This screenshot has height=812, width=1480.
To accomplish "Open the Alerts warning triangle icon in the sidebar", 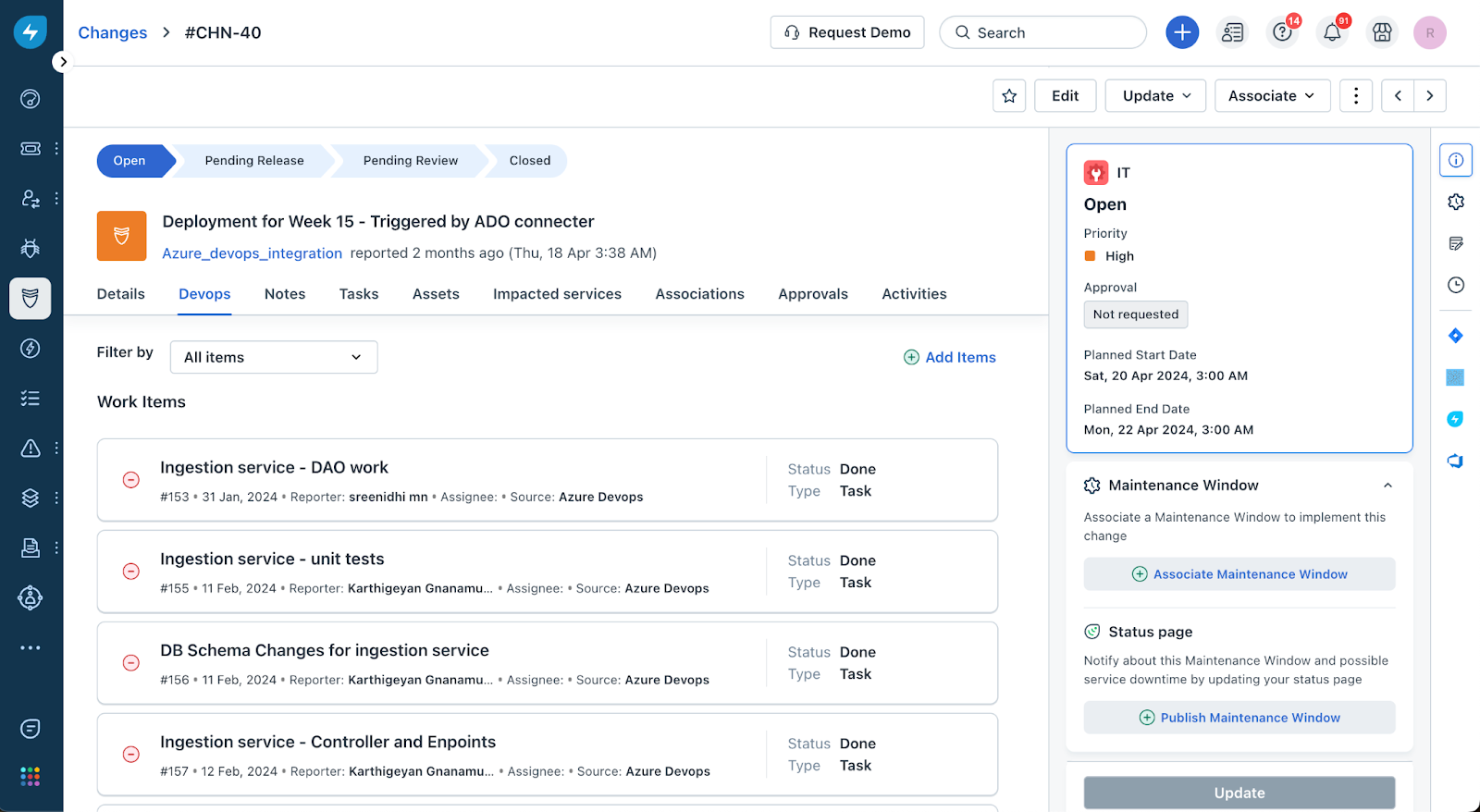I will 31,449.
